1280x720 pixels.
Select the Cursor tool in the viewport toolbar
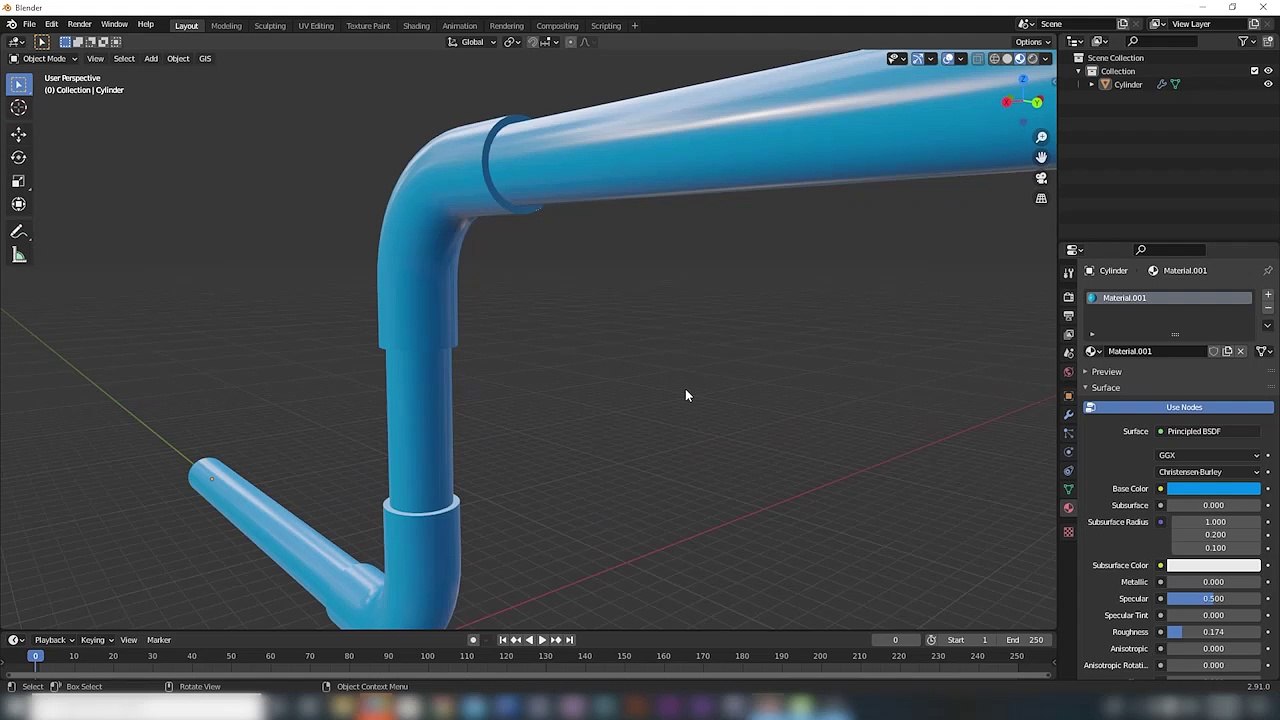pos(18,108)
